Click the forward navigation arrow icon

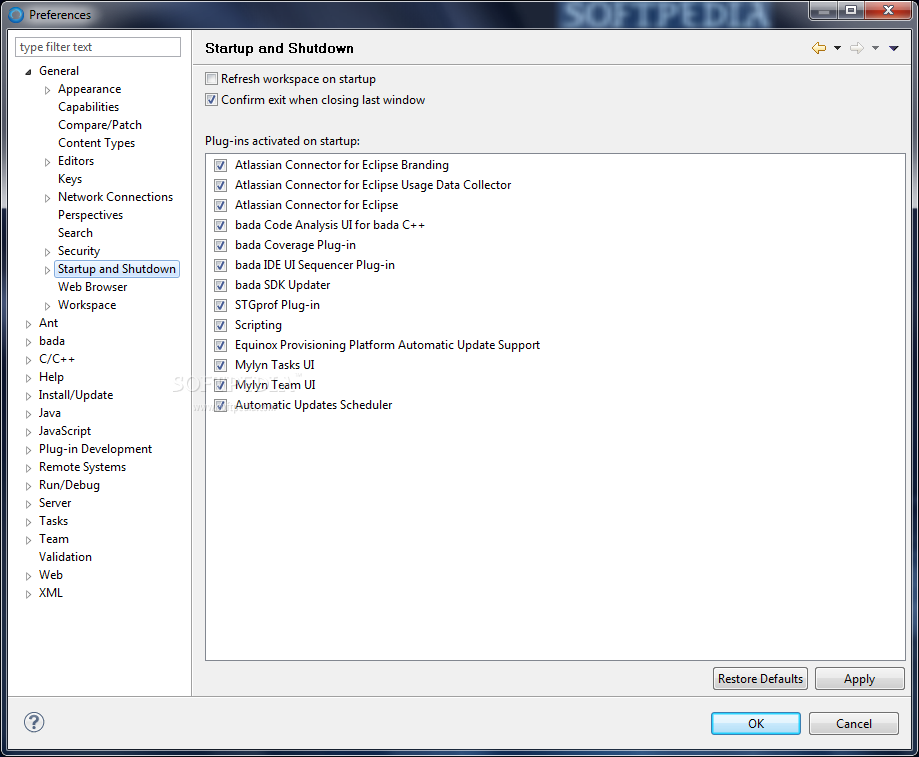857,48
